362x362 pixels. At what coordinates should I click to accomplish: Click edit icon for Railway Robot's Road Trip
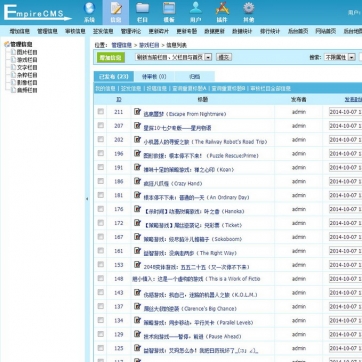pyautogui.click(x=137, y=140)
